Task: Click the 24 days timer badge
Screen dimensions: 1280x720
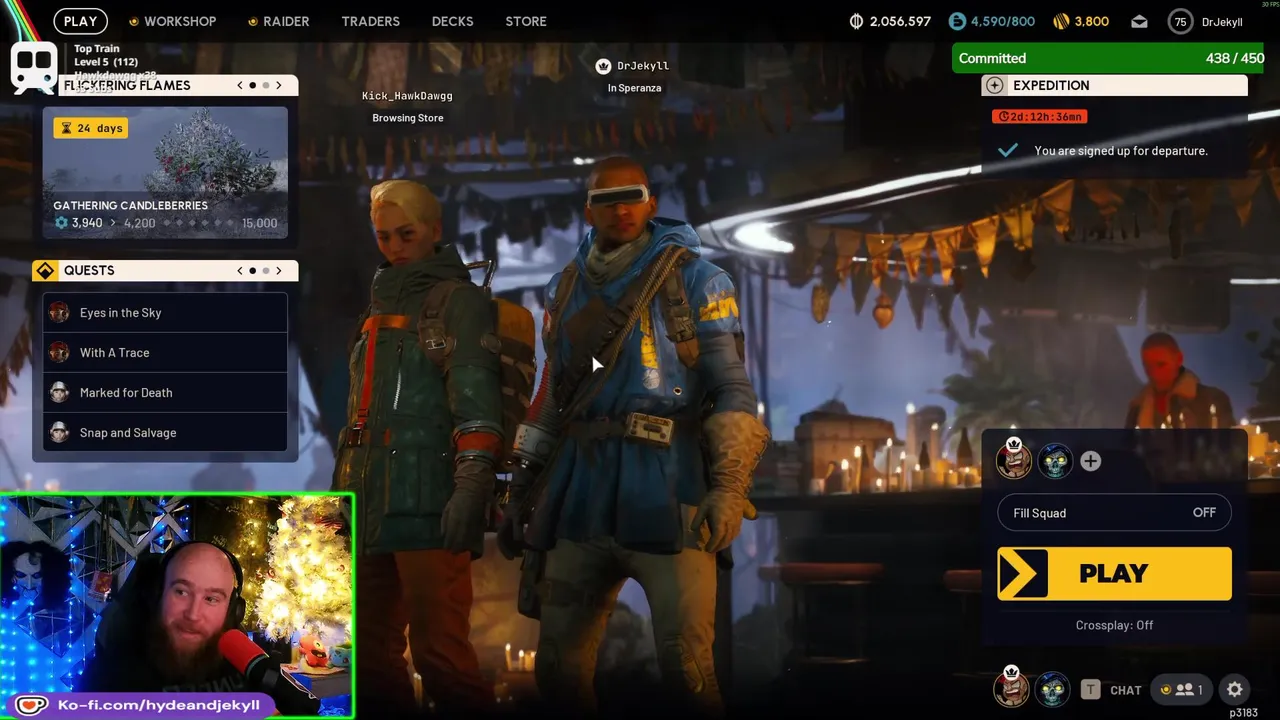Action: click(x=91, y=128)
